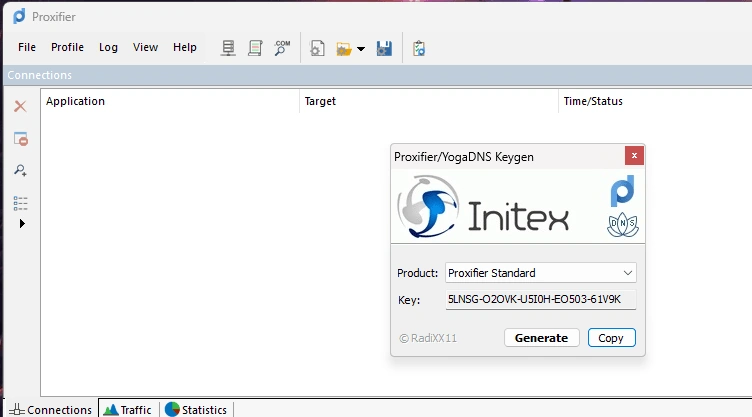752x417 pixels.
Task: Click the clipboard toolbar icon
Action: tap(419, 48)
